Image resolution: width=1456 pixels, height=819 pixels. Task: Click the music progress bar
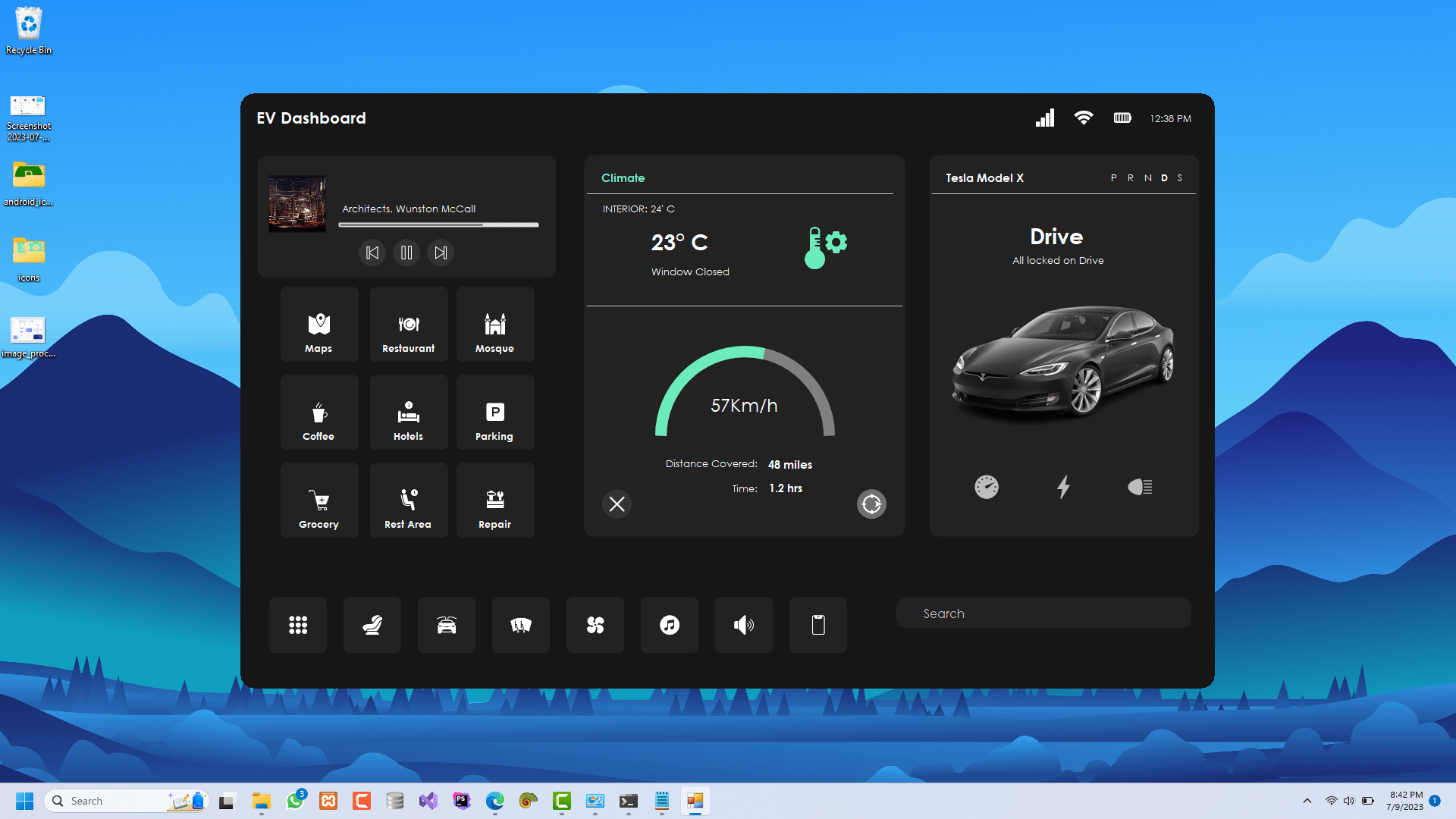click(438, 225)
